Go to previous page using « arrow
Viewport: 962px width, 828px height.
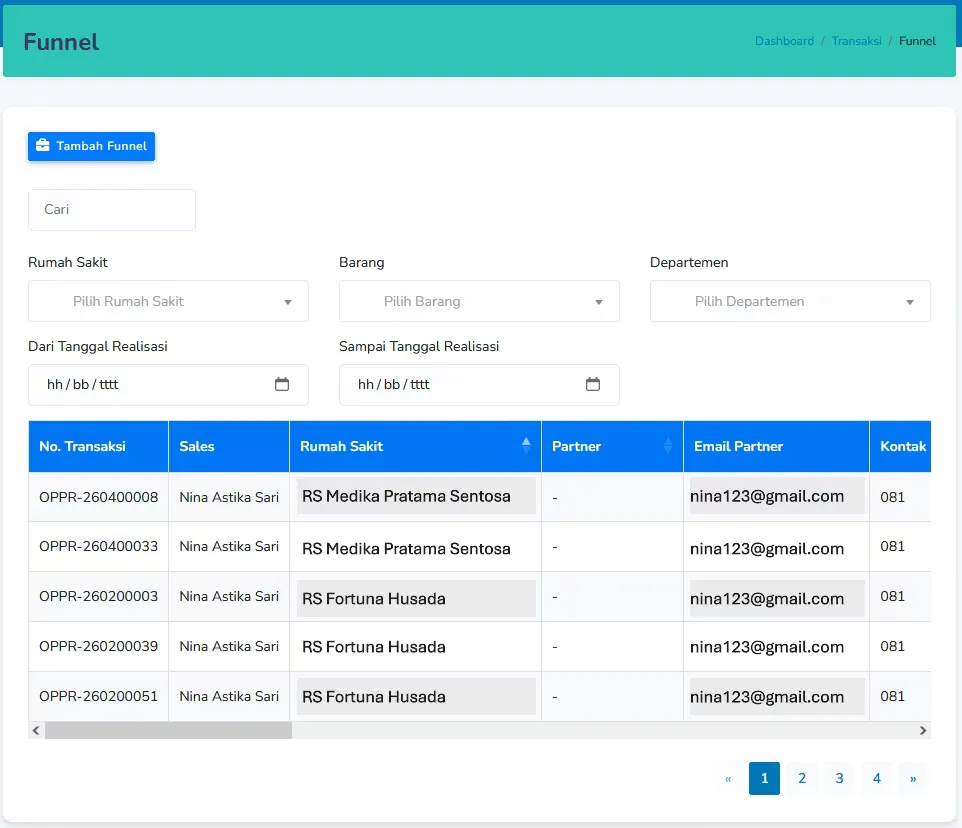(728, 778)
